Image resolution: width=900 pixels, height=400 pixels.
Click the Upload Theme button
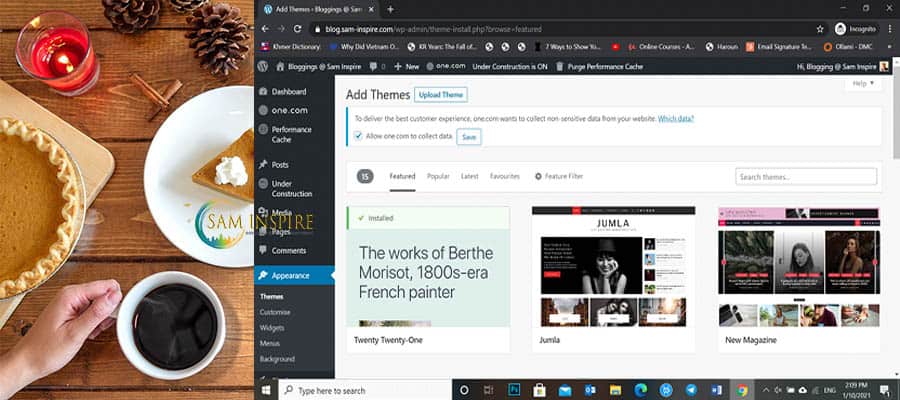[441, 95]
